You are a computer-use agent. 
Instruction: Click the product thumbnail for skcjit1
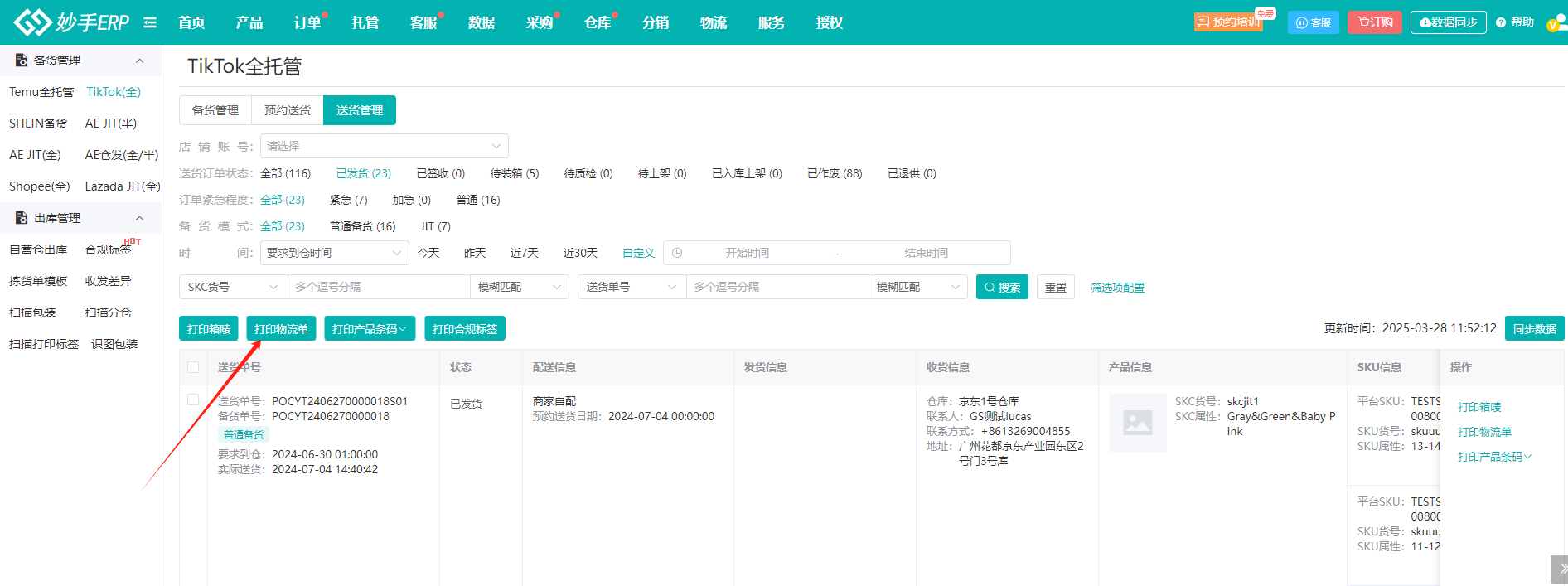[x=1138, y=423]
